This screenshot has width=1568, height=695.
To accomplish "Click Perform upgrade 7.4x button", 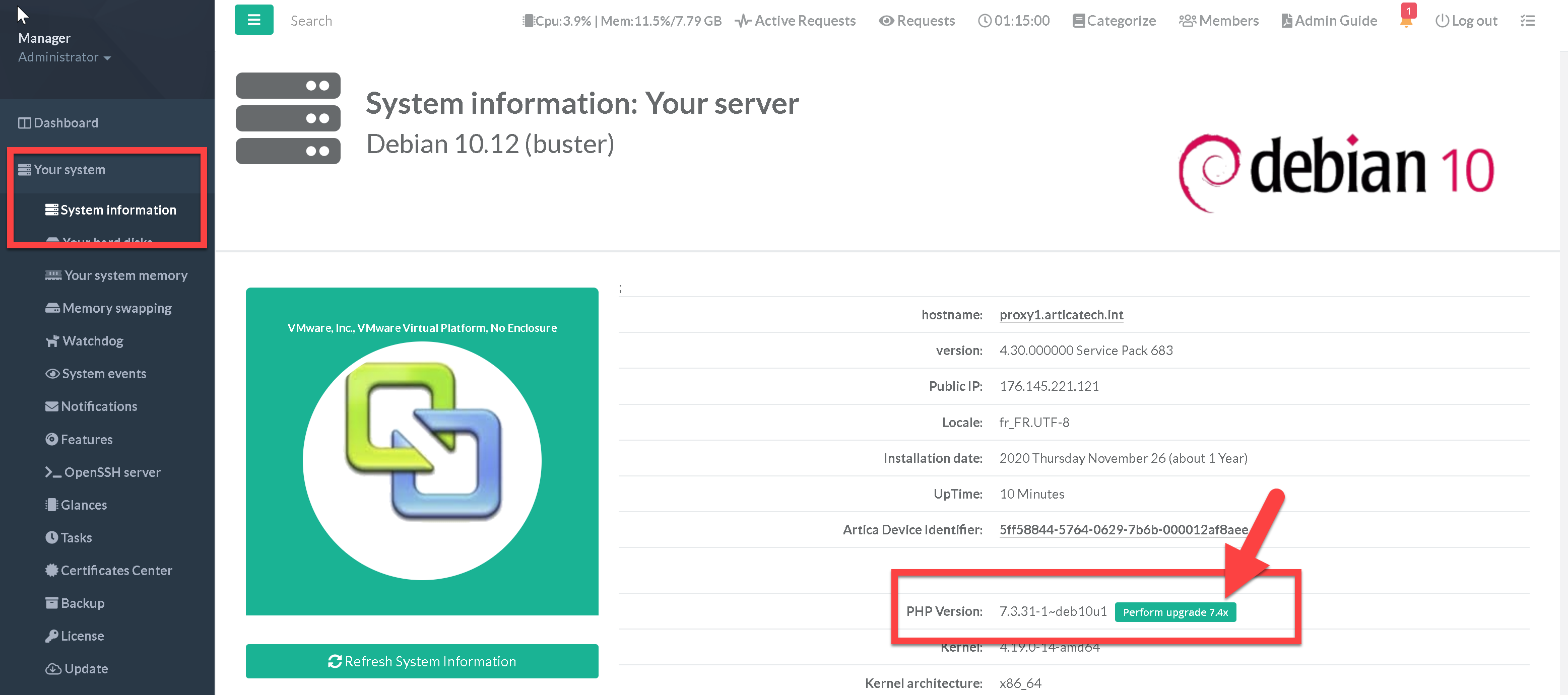I will click(1175, 611).
